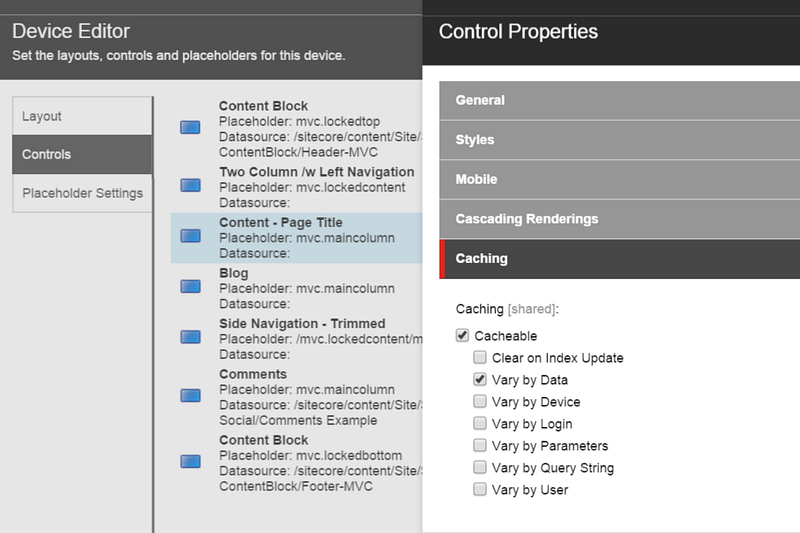Expand the General properties section
Viewport: 800px width, 533px height.
click(x=619, y=100)
